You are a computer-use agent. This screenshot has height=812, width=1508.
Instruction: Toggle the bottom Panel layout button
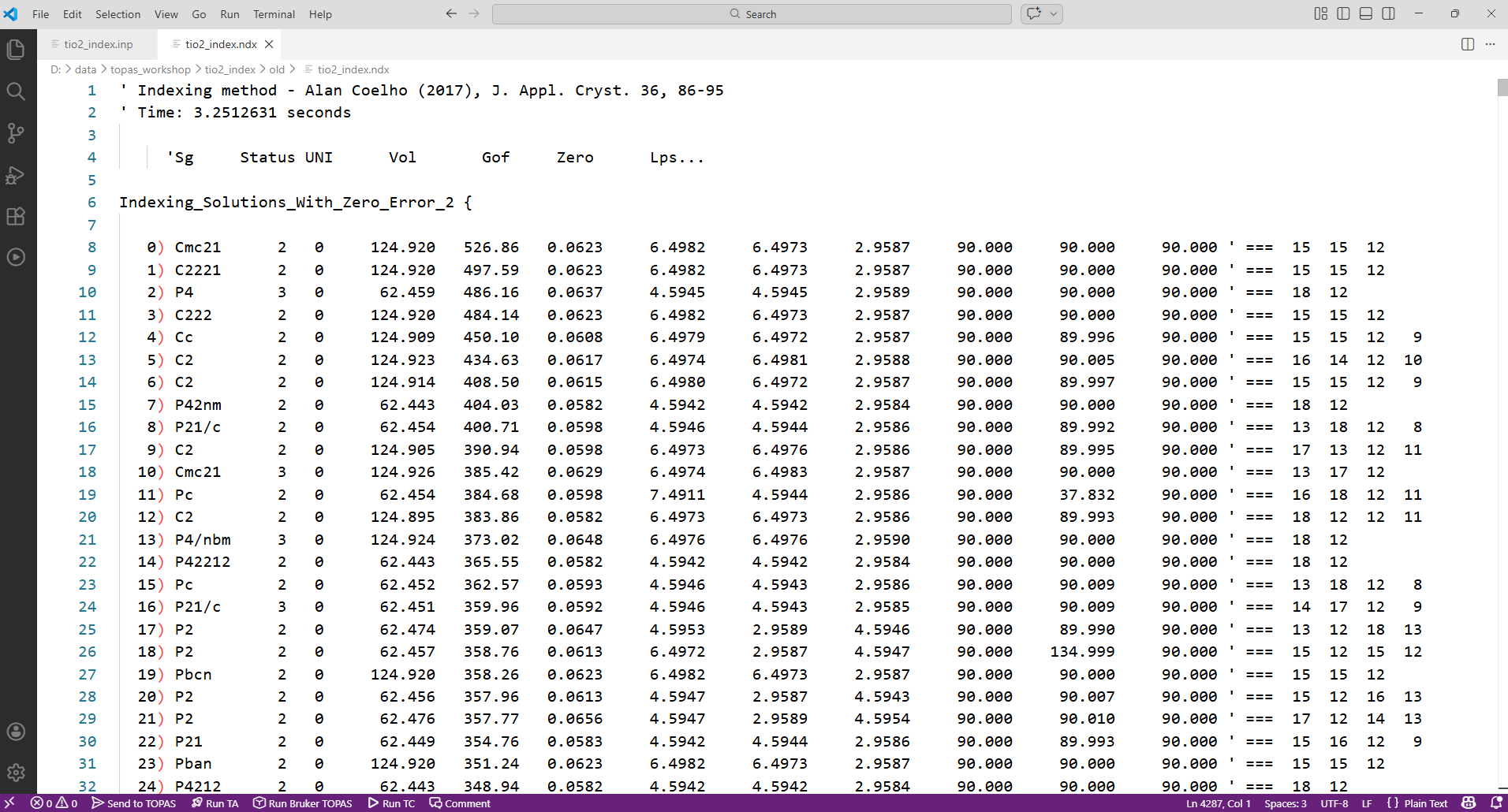[1366, 13]
